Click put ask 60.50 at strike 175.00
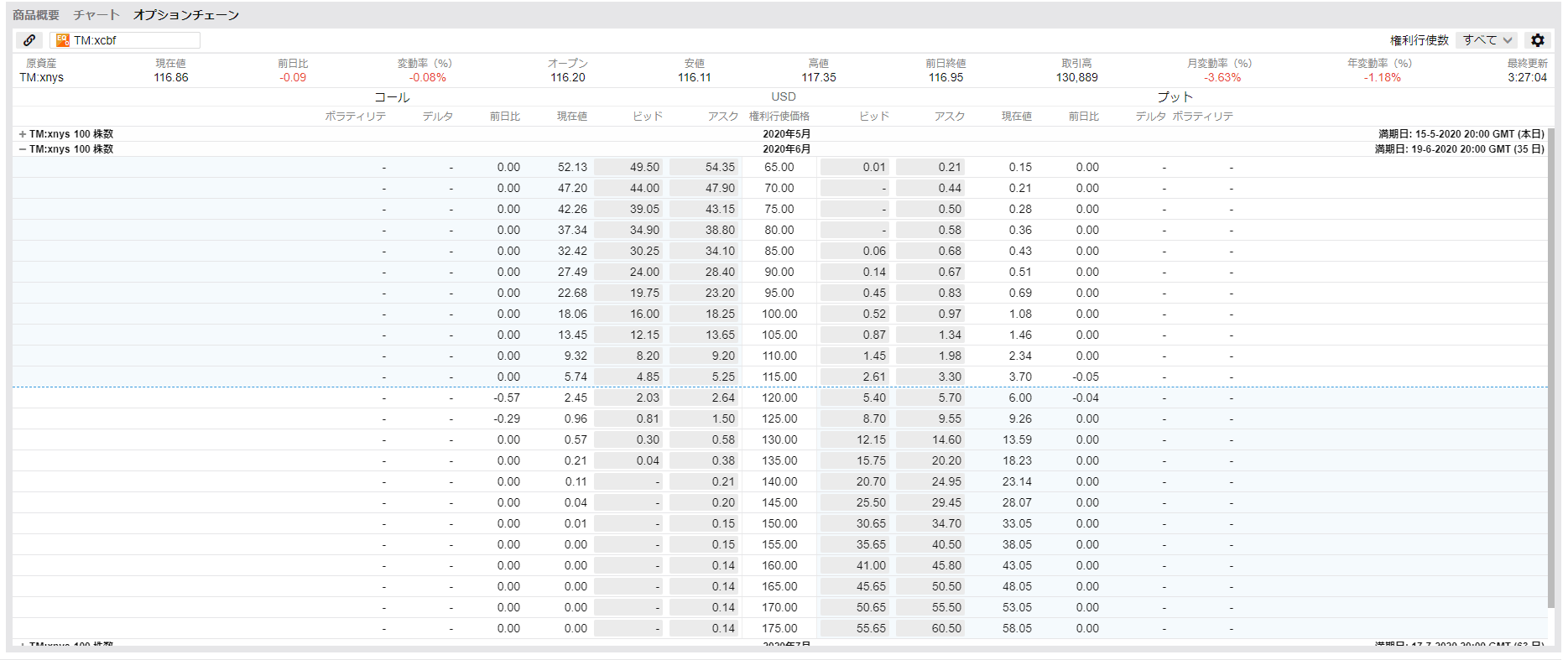 click(930, 628)
